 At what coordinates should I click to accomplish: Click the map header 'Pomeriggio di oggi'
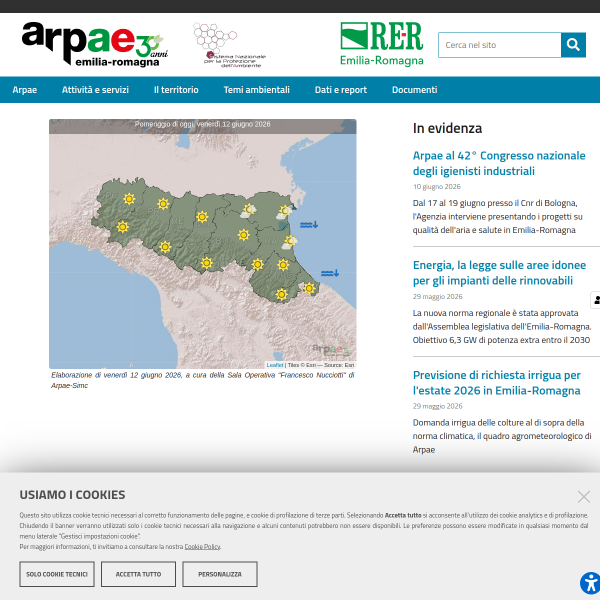(202, 124)
